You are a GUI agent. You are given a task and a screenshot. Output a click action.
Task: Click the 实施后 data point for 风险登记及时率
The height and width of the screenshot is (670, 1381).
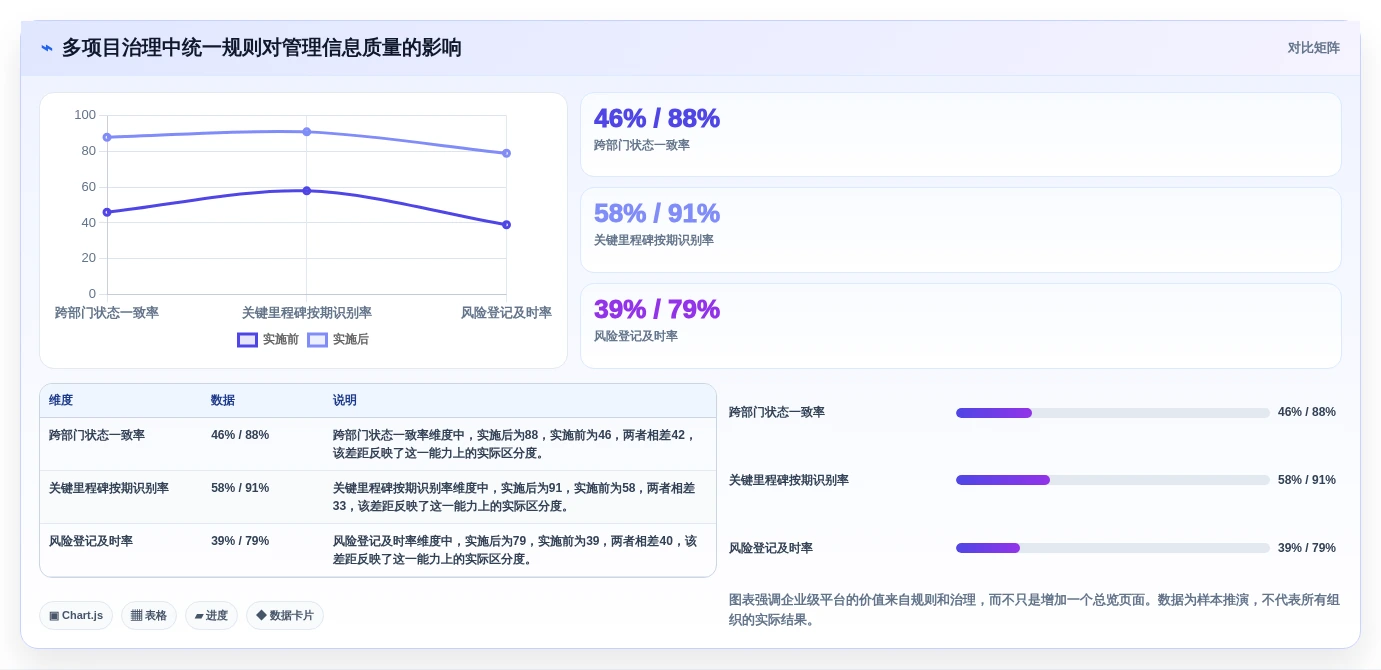pyautogui.click(x=507, y=153)
